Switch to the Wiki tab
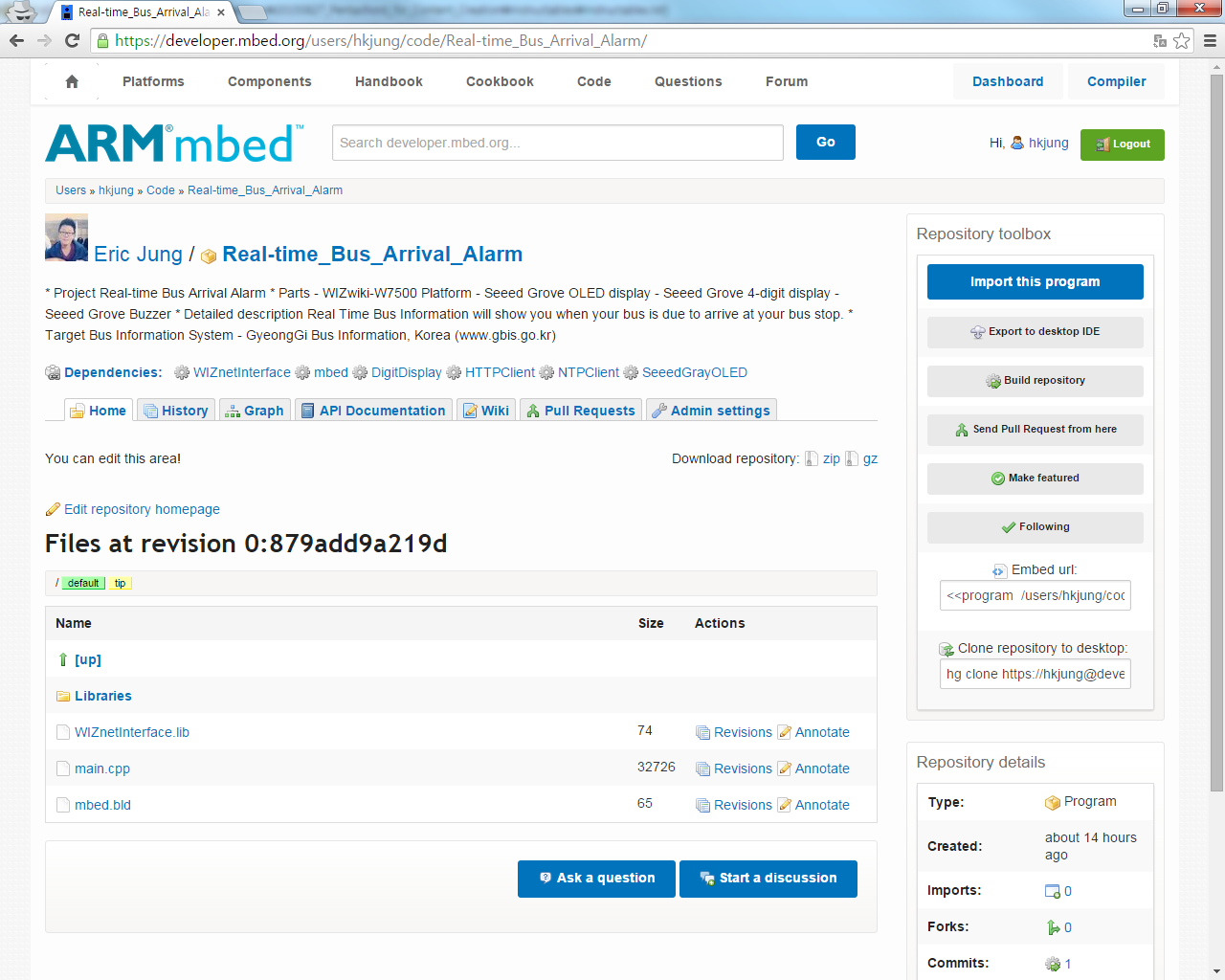 click(x=485, y=410)
